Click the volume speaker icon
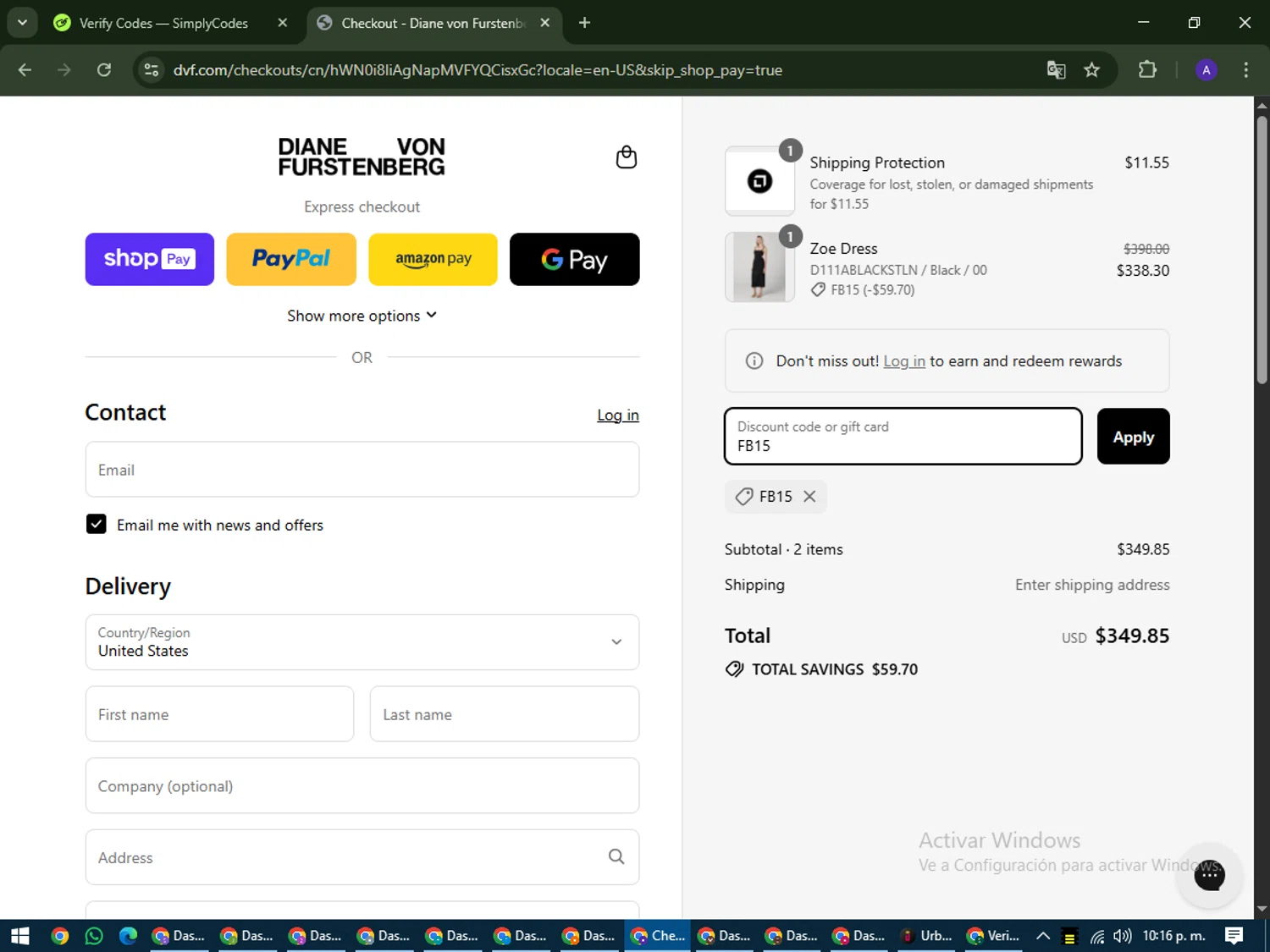 pos(1123,936)
